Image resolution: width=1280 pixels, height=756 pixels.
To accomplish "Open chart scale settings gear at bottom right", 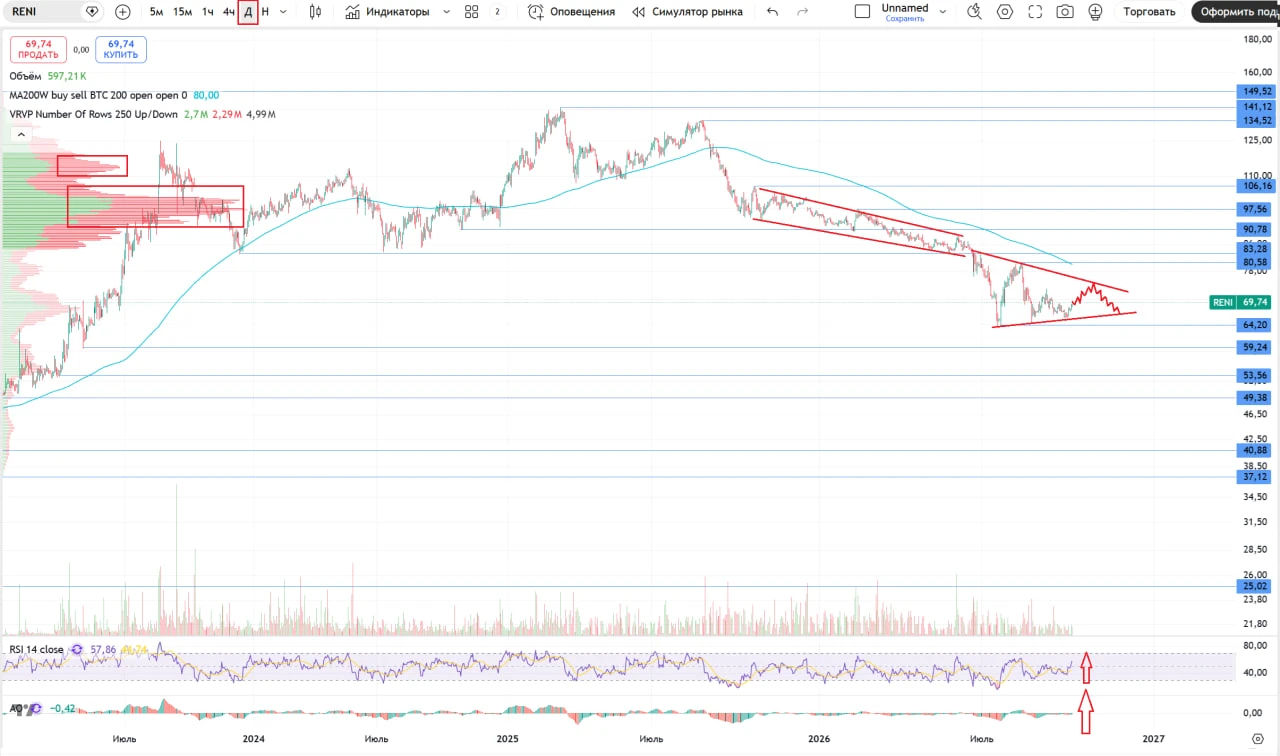I will [1258, 738].
